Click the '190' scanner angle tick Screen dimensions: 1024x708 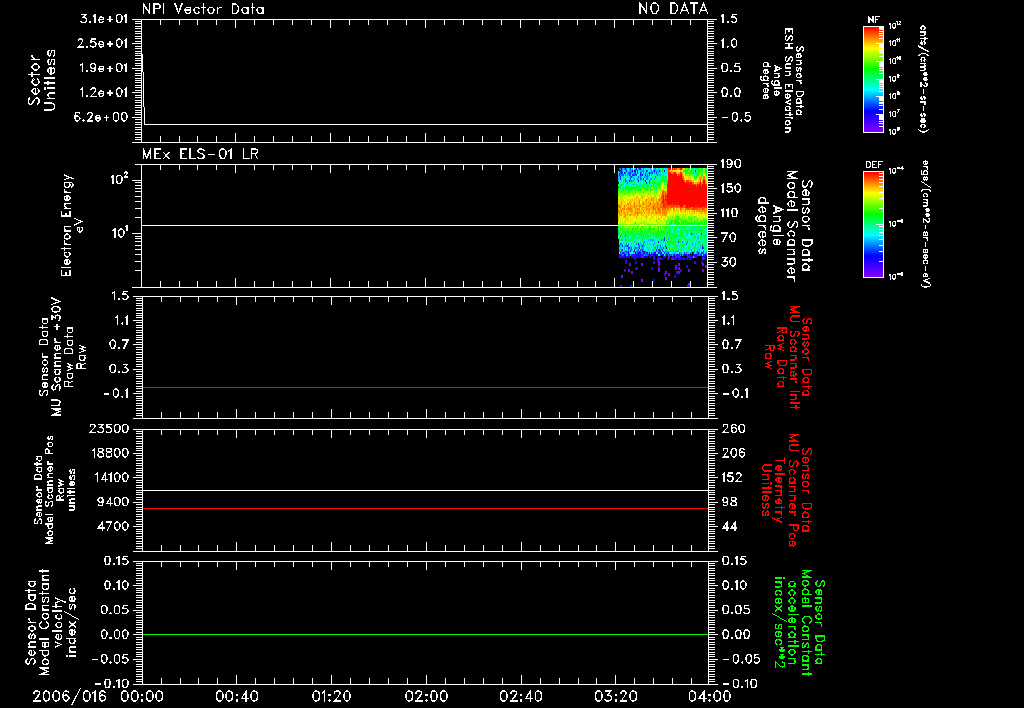(x=731, y=164)
